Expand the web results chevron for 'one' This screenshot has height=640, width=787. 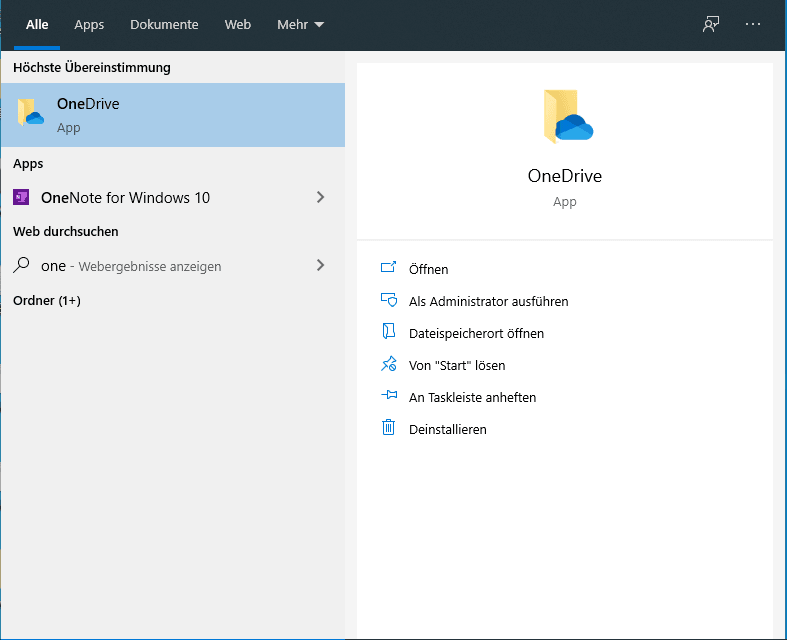tap(320, 265)
